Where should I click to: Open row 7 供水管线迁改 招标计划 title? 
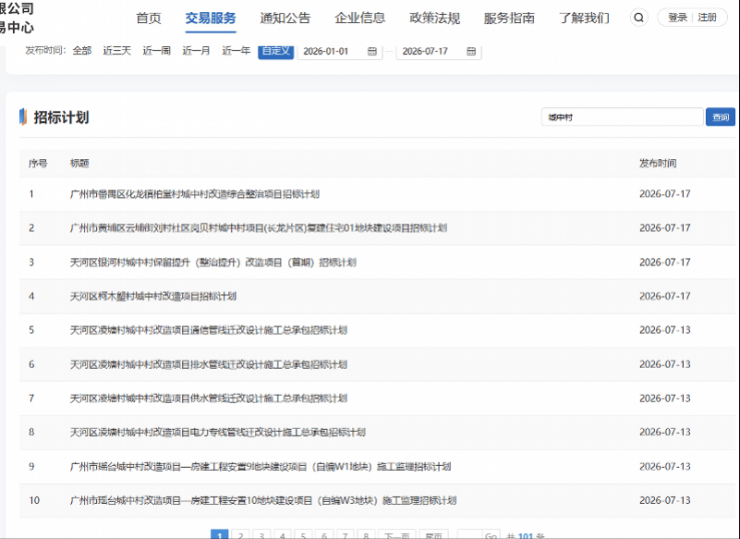[x=208, y=398]
